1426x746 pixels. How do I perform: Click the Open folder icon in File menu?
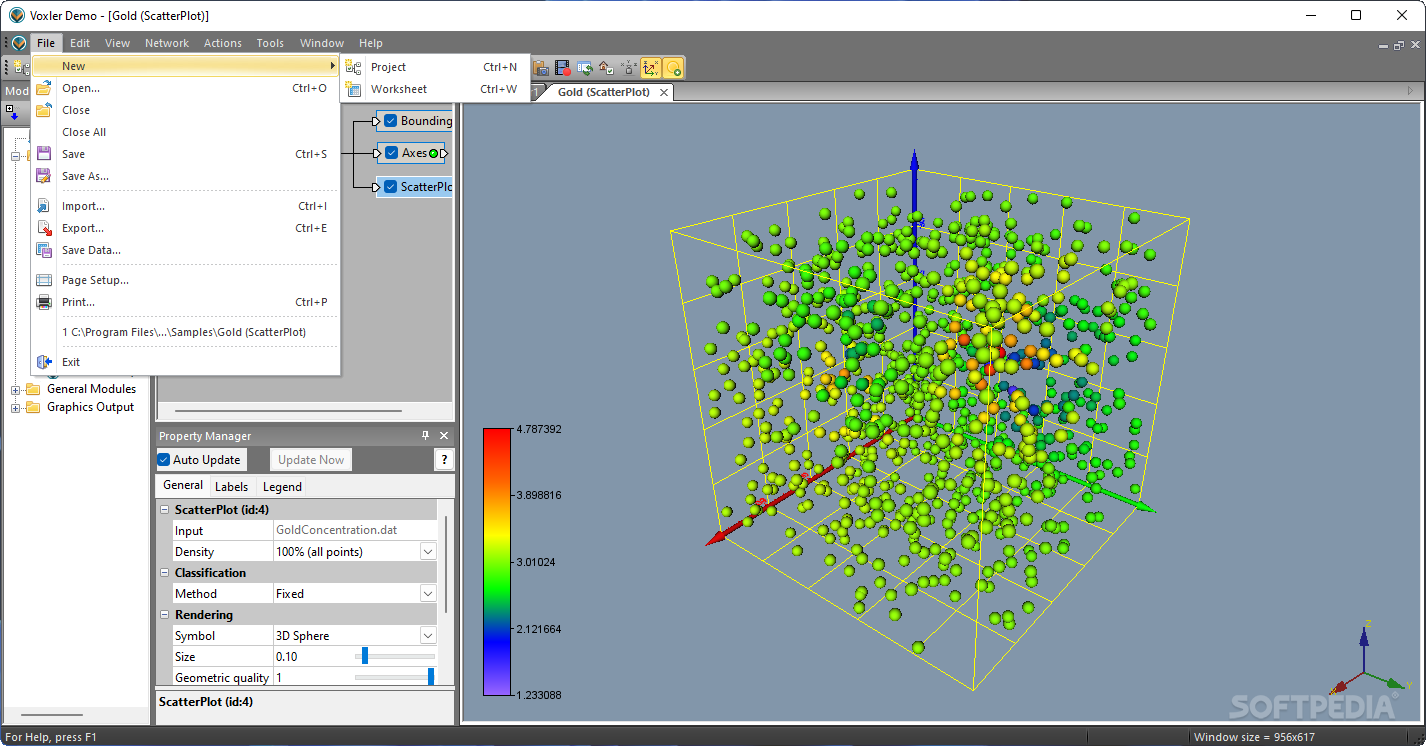[44, 88]
